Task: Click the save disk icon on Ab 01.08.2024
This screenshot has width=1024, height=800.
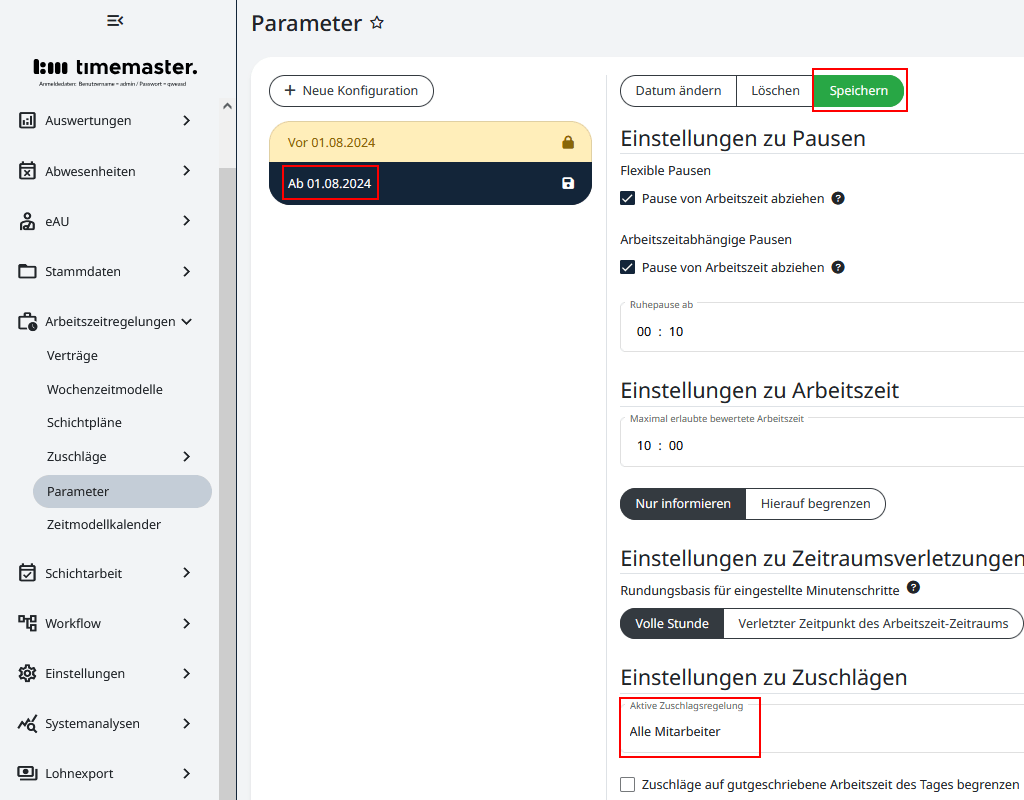Action: 568,183
